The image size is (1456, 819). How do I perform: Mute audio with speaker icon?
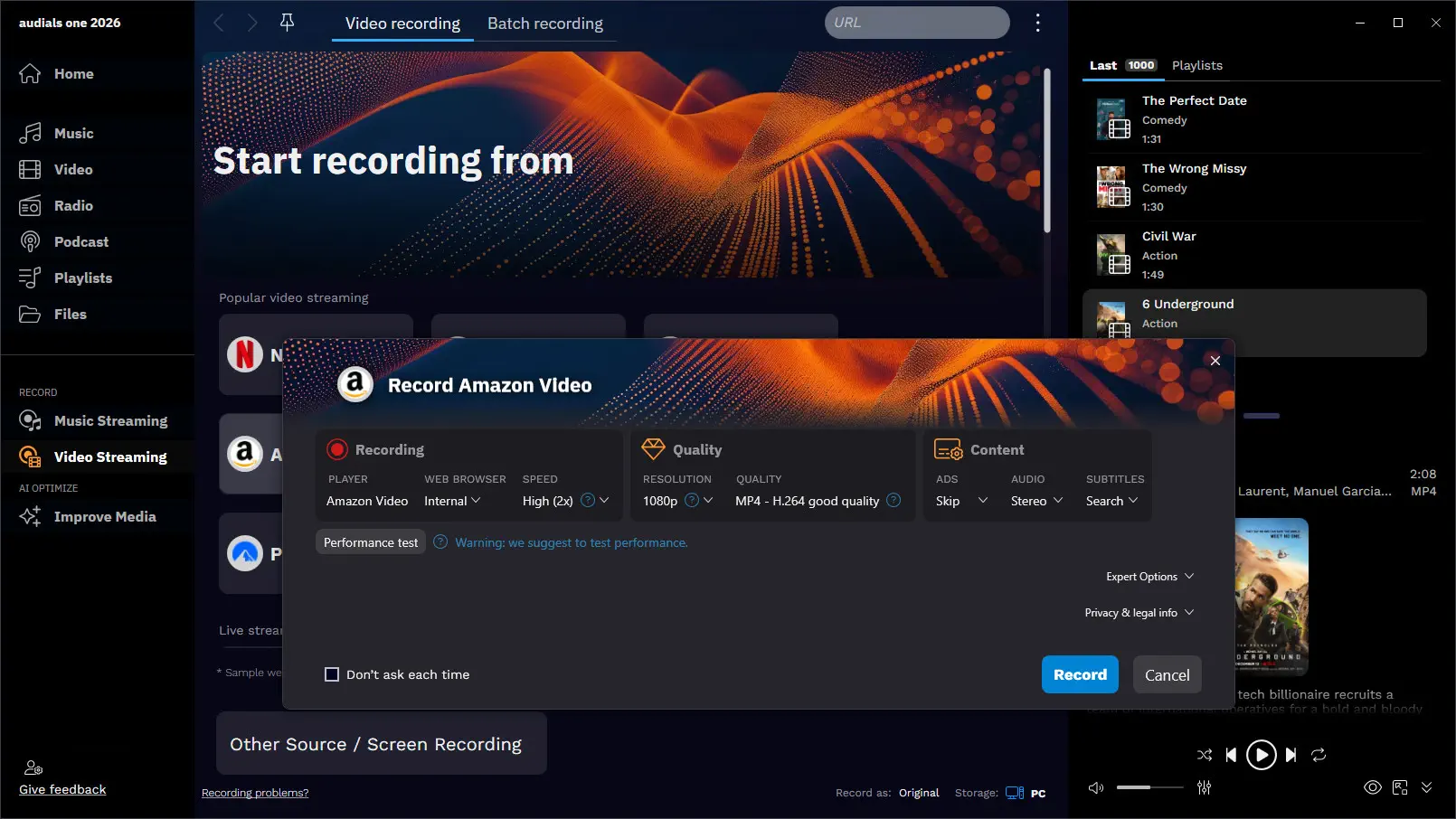click(1096, 787)
